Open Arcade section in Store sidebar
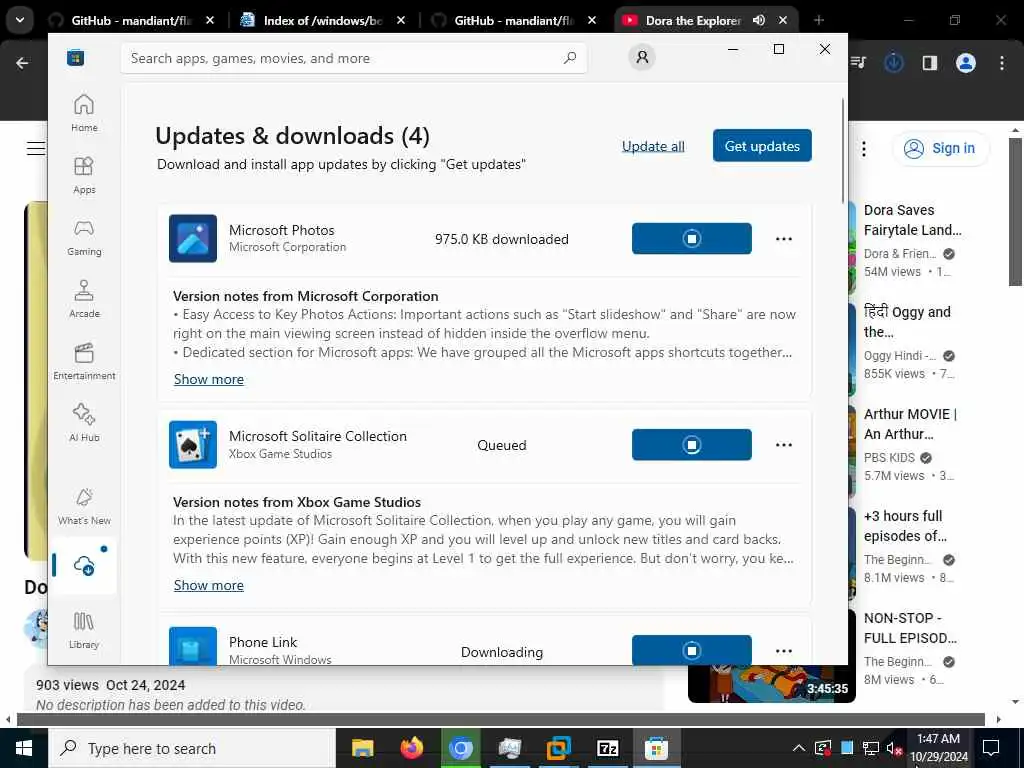The image size is (1024, 768). pos(84,299)
